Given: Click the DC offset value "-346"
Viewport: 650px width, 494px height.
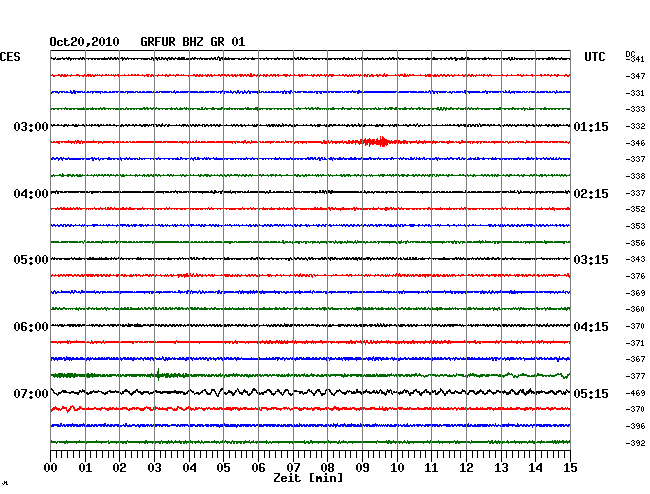Looking at the screenshot, I should click(635, 143).
